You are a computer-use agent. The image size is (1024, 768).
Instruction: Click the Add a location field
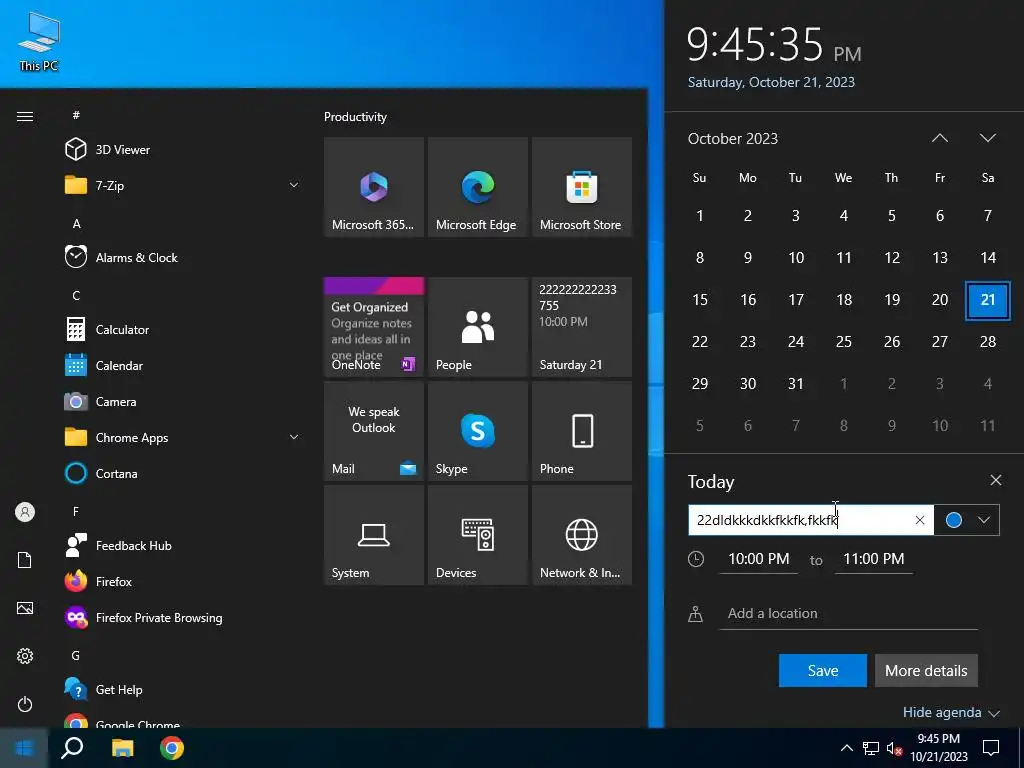[848, 614]
